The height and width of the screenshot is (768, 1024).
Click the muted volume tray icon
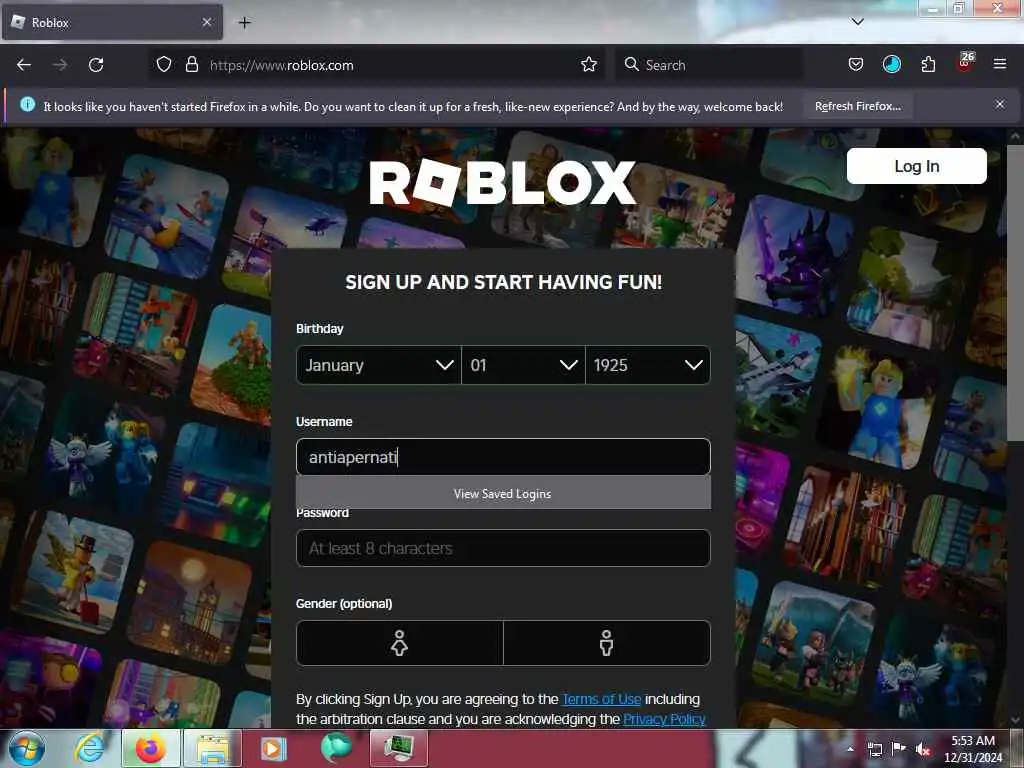pyautogui.click(x=922, y=749)
